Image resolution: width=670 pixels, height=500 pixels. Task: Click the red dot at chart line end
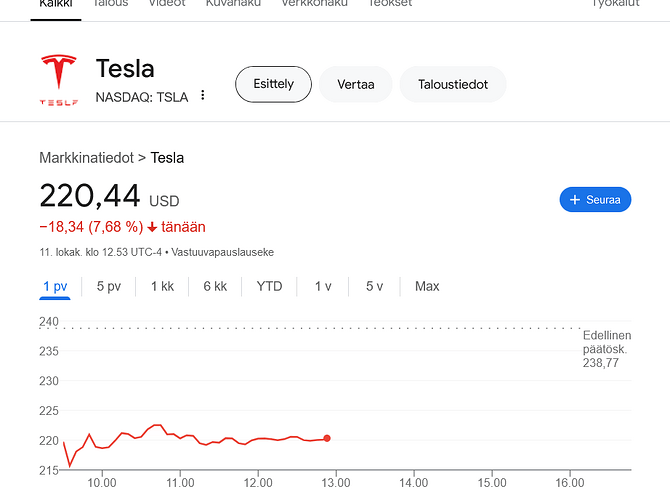point(327,438)
